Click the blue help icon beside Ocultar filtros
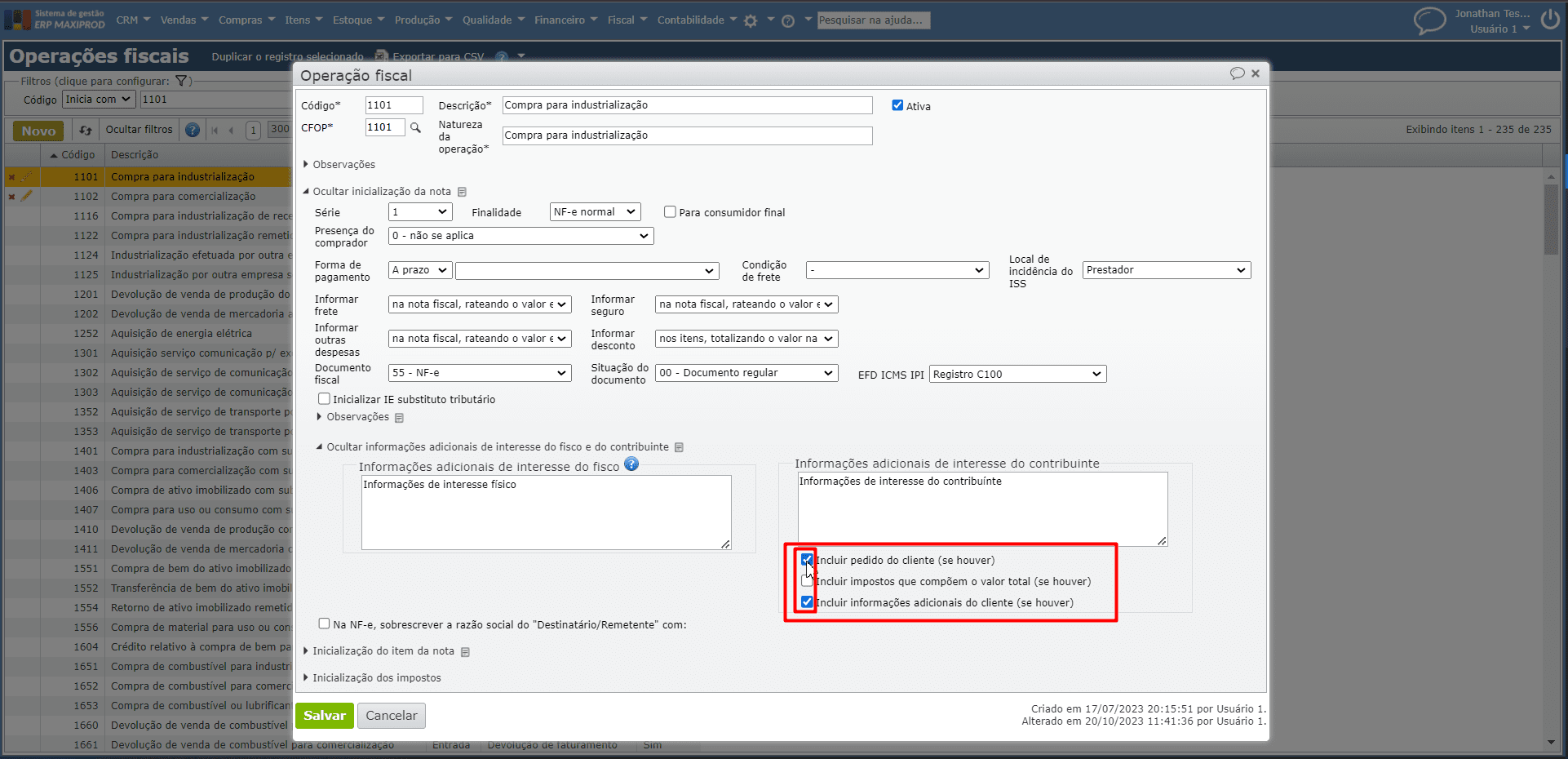The image size is (1568, 759). 193,130
